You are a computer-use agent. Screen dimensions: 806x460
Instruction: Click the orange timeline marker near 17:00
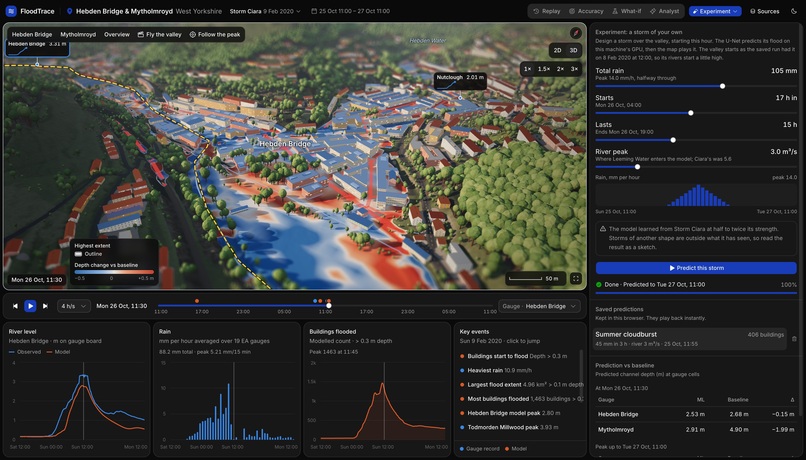[197, 301]
